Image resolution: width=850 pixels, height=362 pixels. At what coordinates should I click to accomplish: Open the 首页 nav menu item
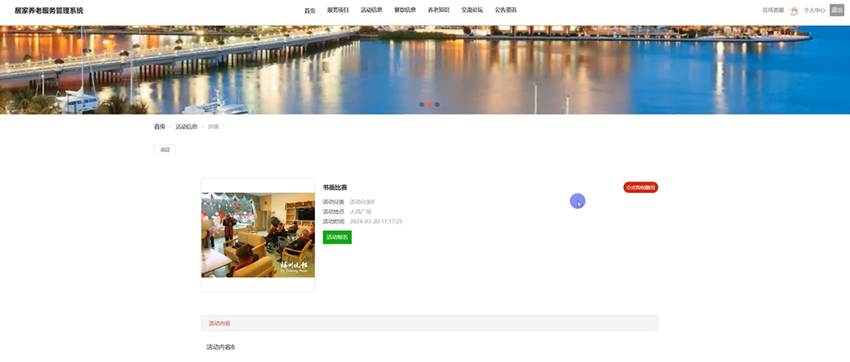(x=310, y=10)
